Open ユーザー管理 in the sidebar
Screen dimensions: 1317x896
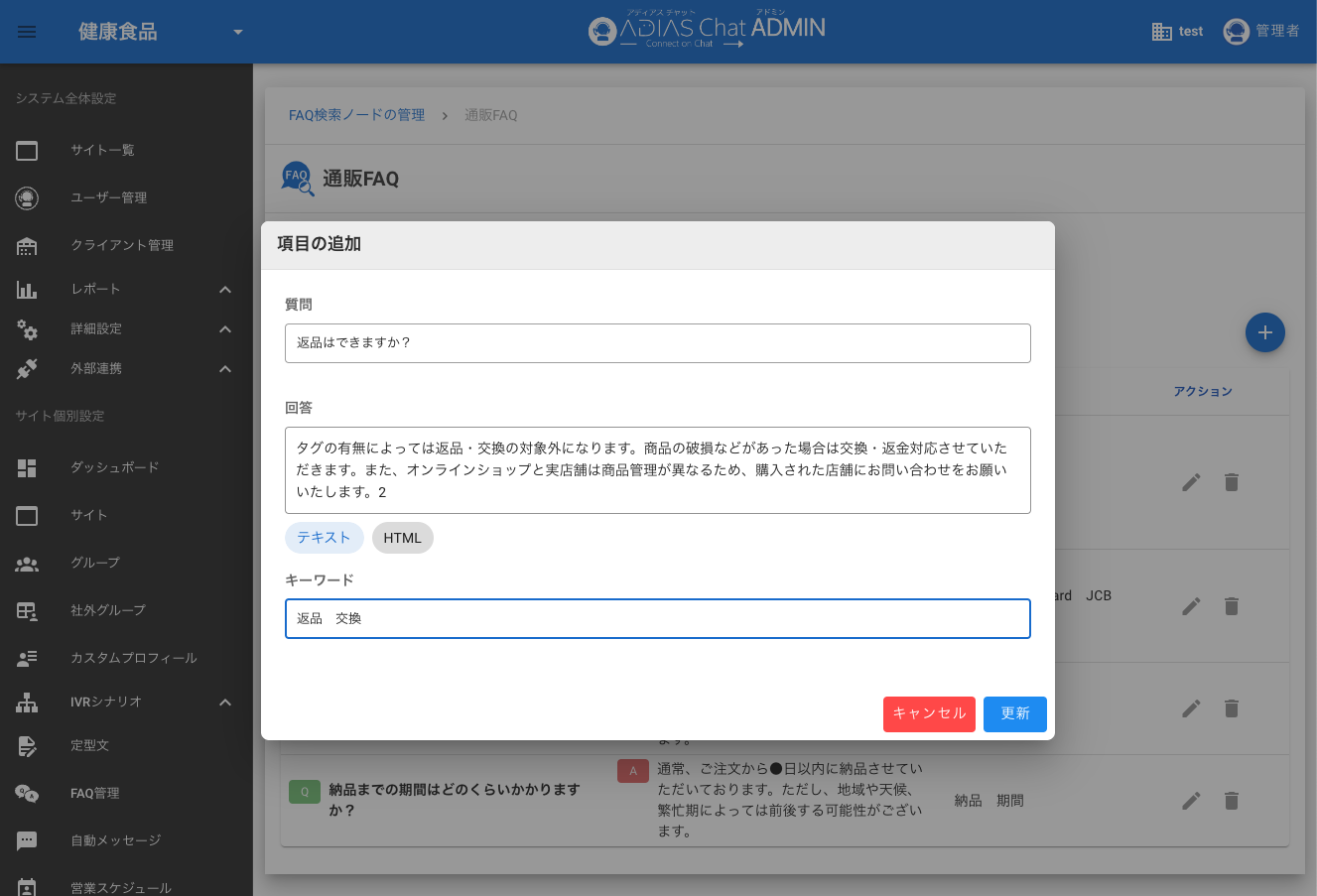coord(108,197)
